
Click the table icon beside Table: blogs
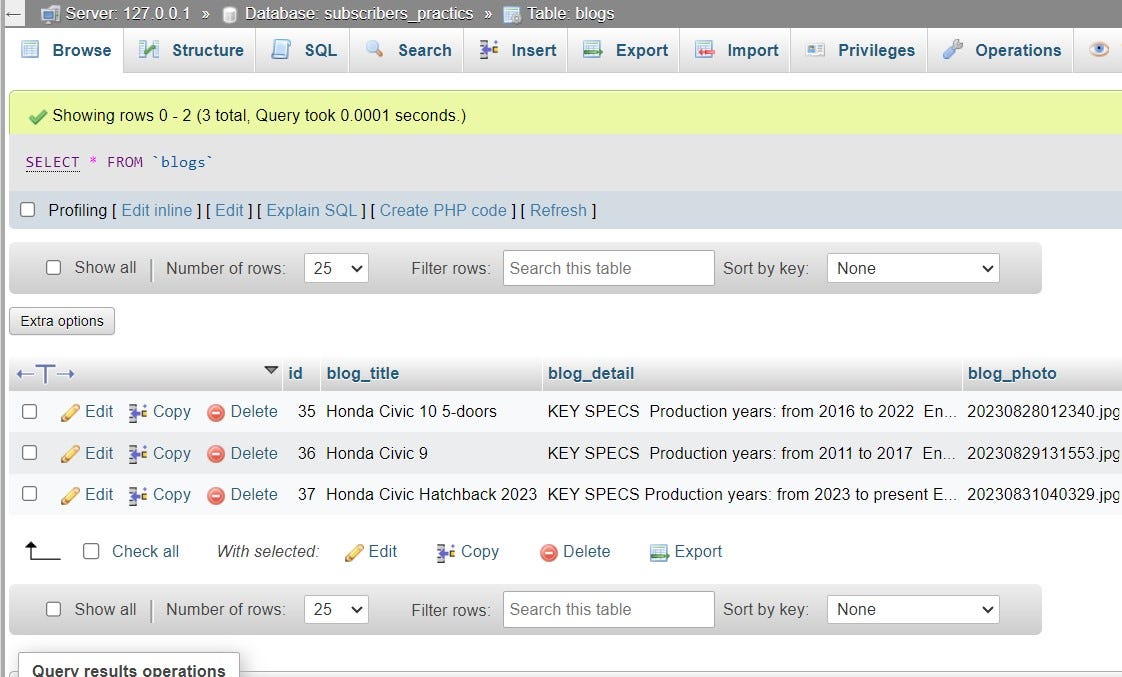(512, 14)
